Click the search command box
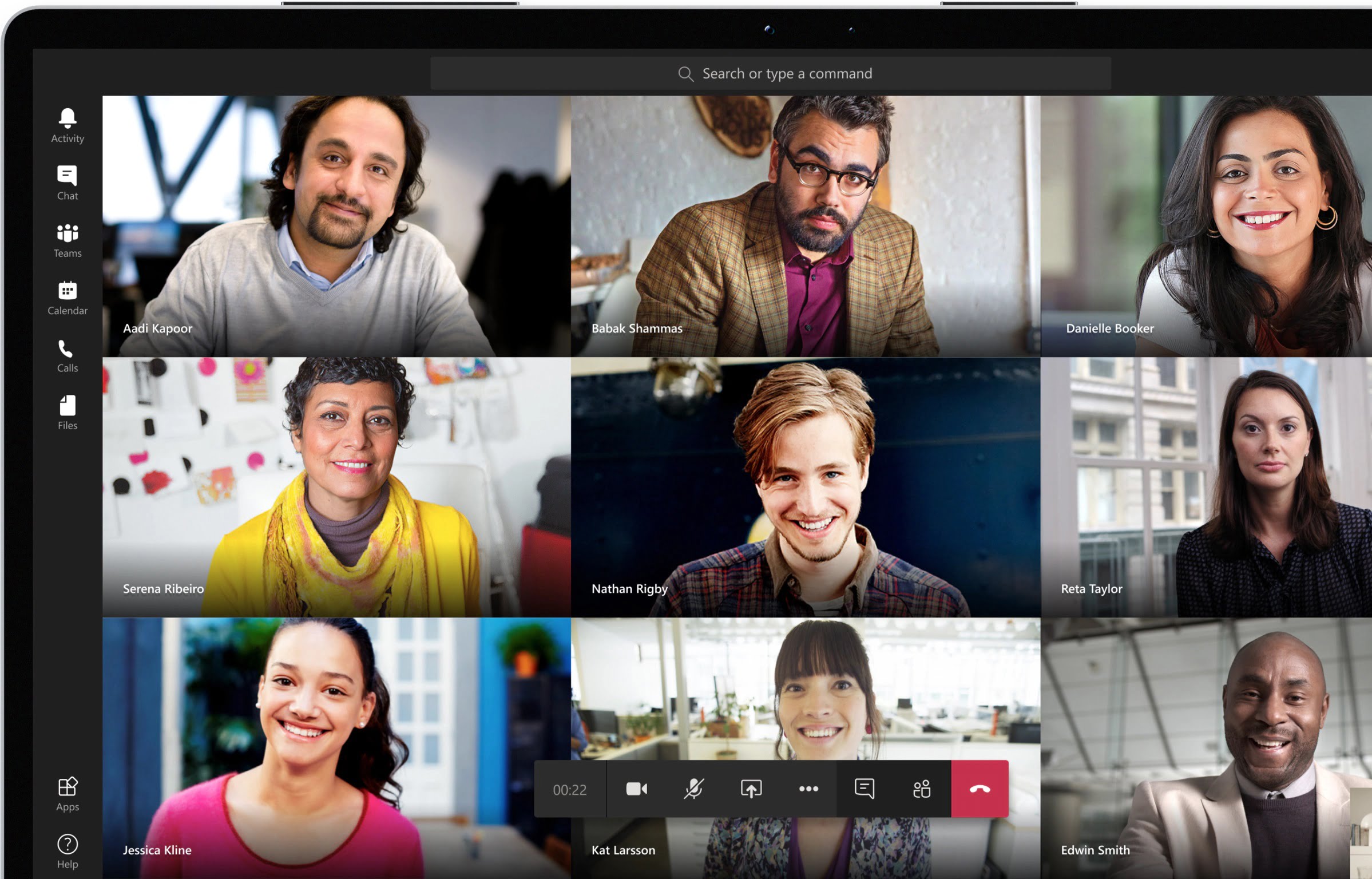The height and width of the screenshot is (879, 1372). pos(771,73)
